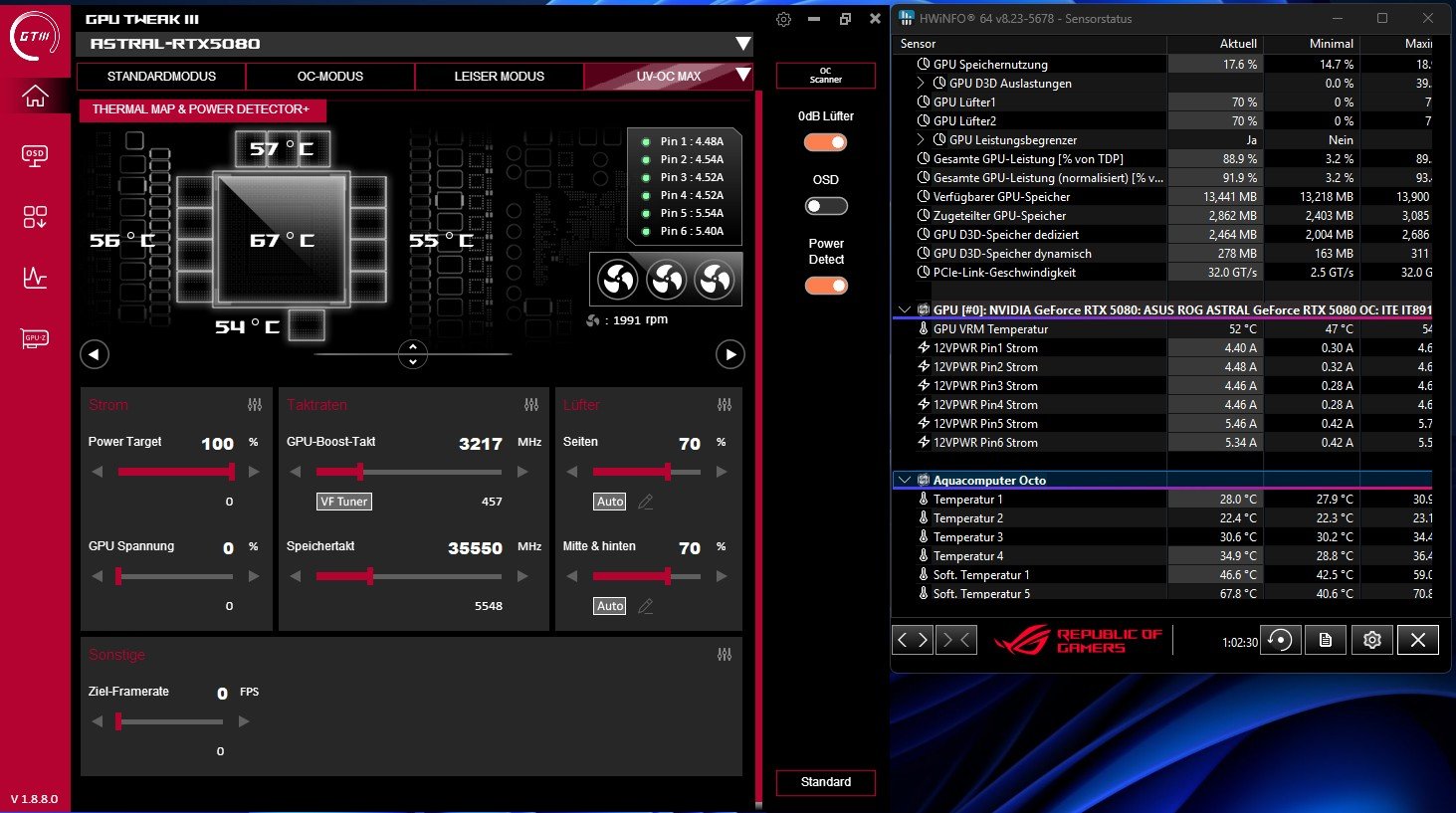Image resolution: width=1456 pixels, height=813 pixels.
Task: Click the GPU Speichernutzung sensor row
Action: tap(1164, 65)
